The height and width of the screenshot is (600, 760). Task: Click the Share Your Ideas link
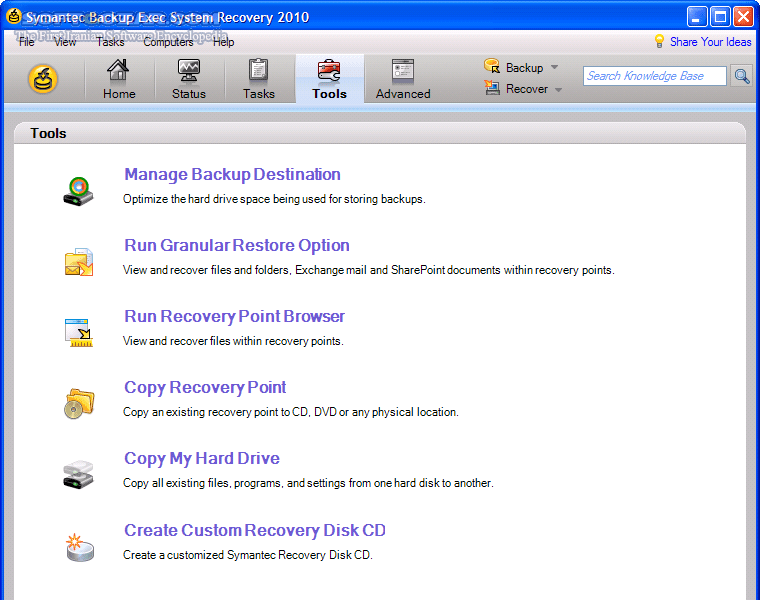(x=711, y=42)
